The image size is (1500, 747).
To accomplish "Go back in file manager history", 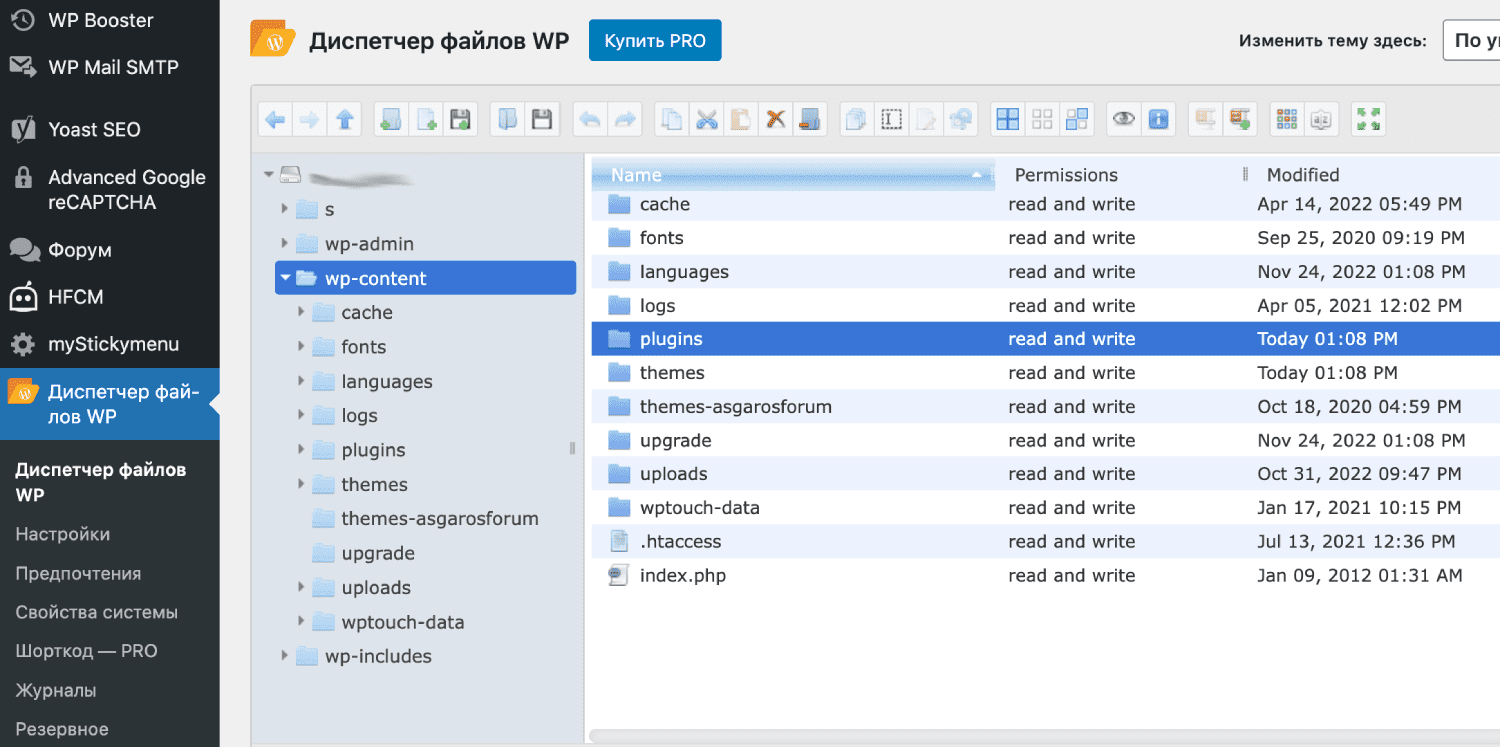I will click(x=275, y=120).
